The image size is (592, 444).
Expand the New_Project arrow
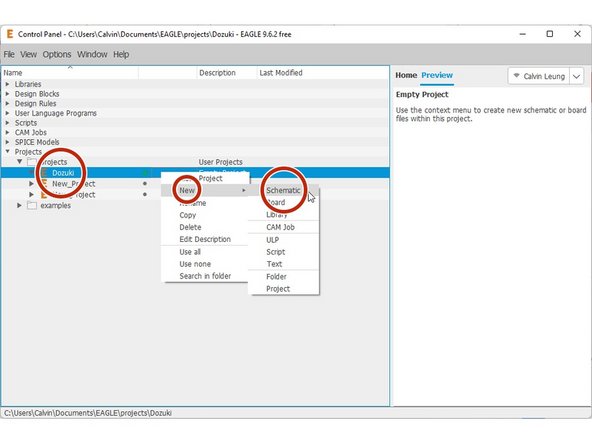pos(31,183)
